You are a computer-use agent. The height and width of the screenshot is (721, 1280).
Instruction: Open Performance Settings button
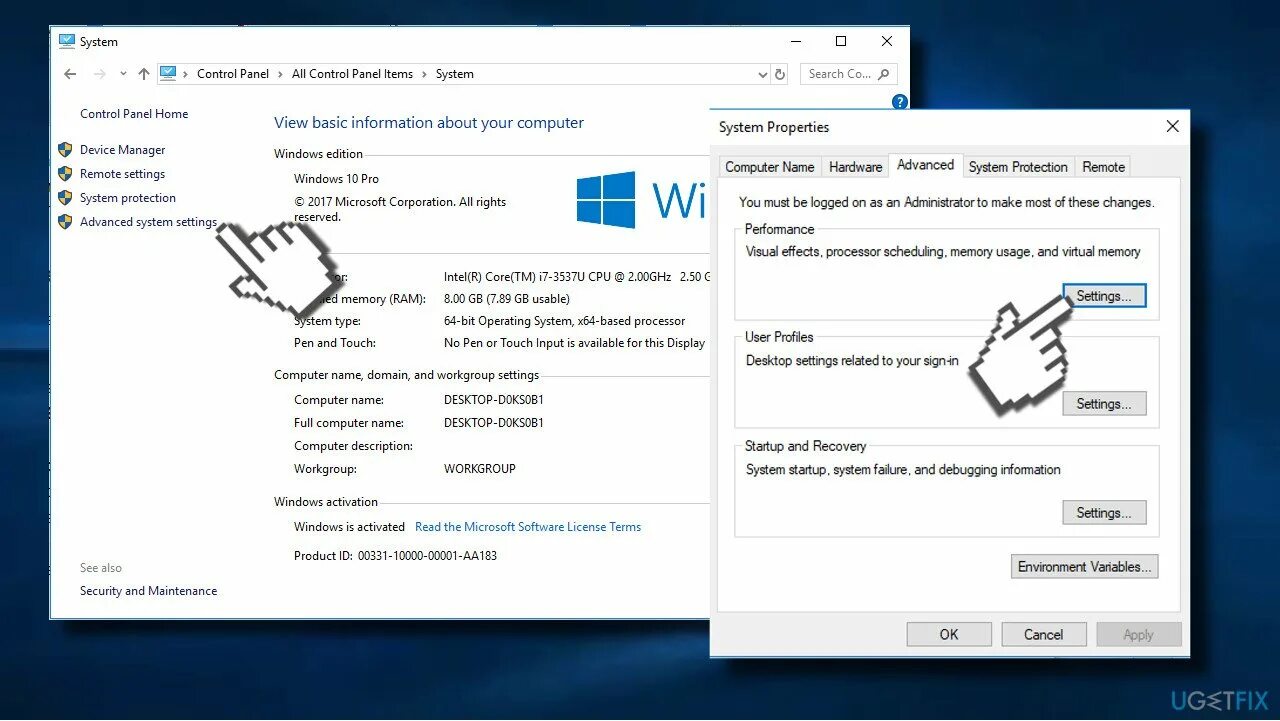click(1104, 296)
